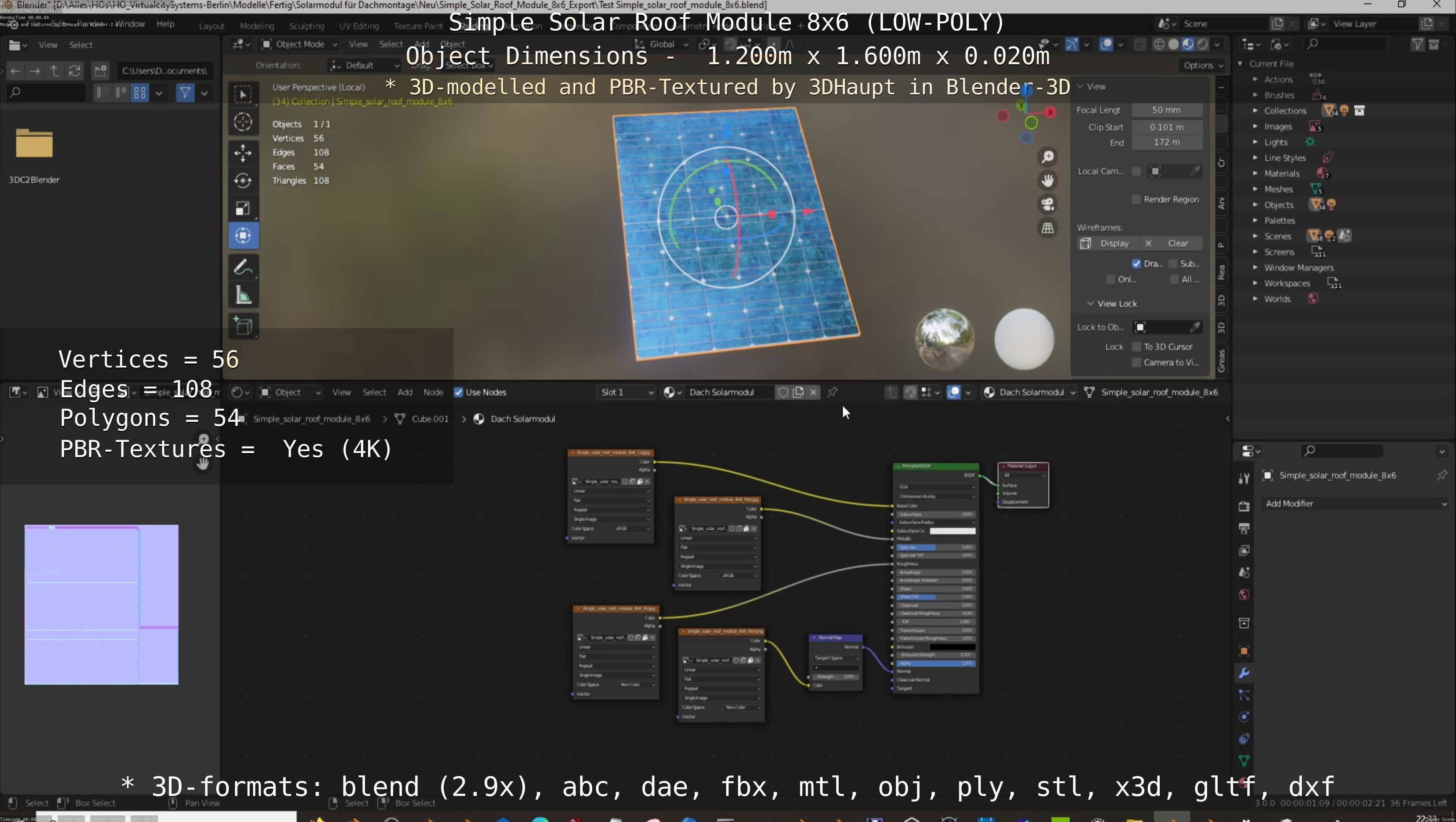Select the Rotate tool

coord(243,181)
